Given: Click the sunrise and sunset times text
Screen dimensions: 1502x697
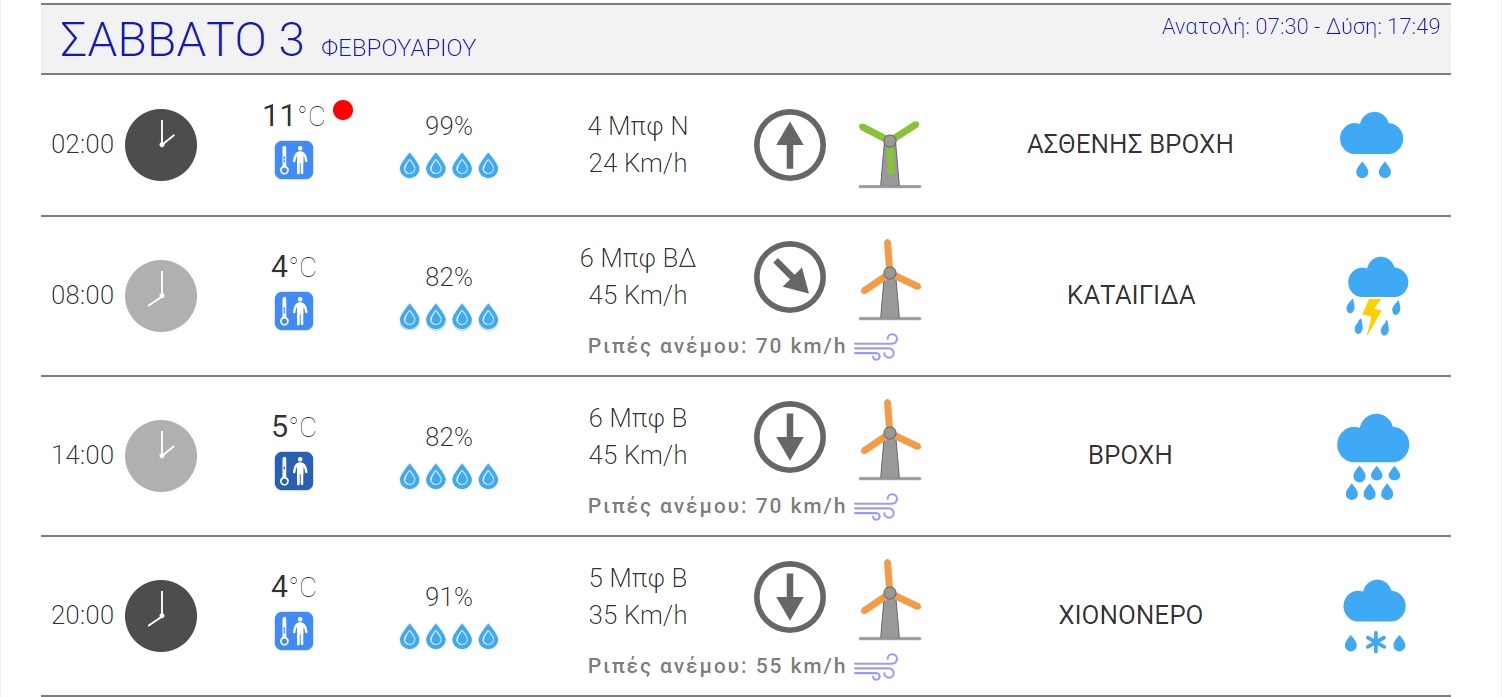Looking at the screenshot, I should click(1300, 27).
